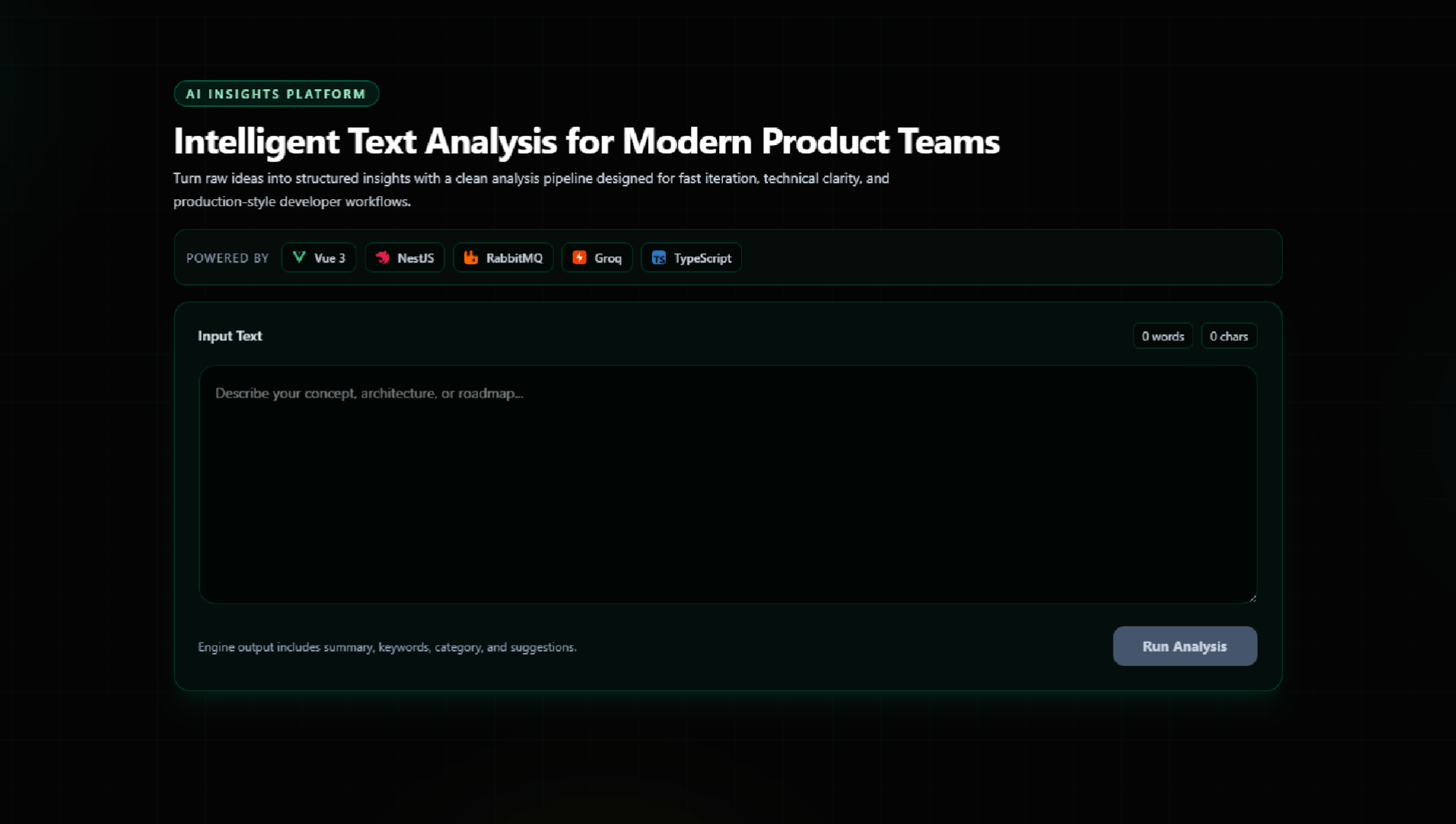This screenshot has height=824, width=1456.
Task: Click the TypeScript TS logo icon
Action: pos(658,257)
